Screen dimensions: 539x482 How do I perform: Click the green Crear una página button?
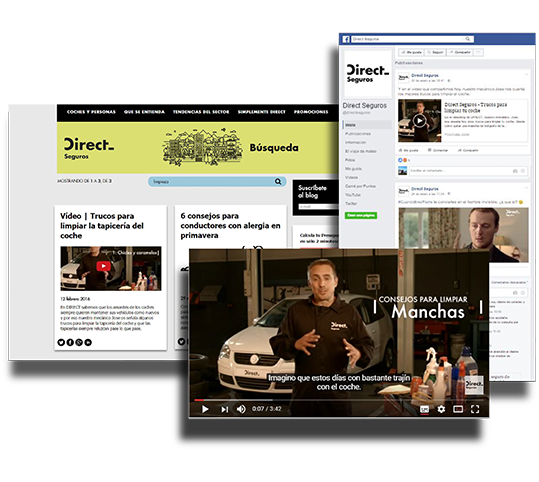tap(361, 216)
